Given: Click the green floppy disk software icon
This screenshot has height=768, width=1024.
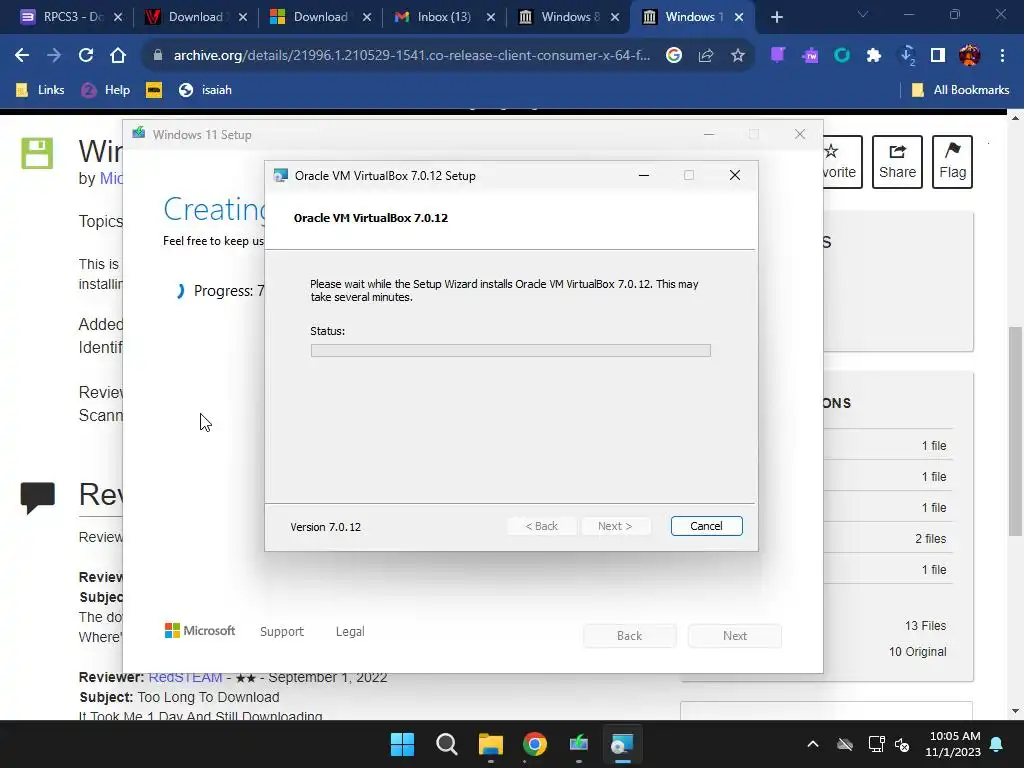Looking at the screenshot, I should point(37,153).
